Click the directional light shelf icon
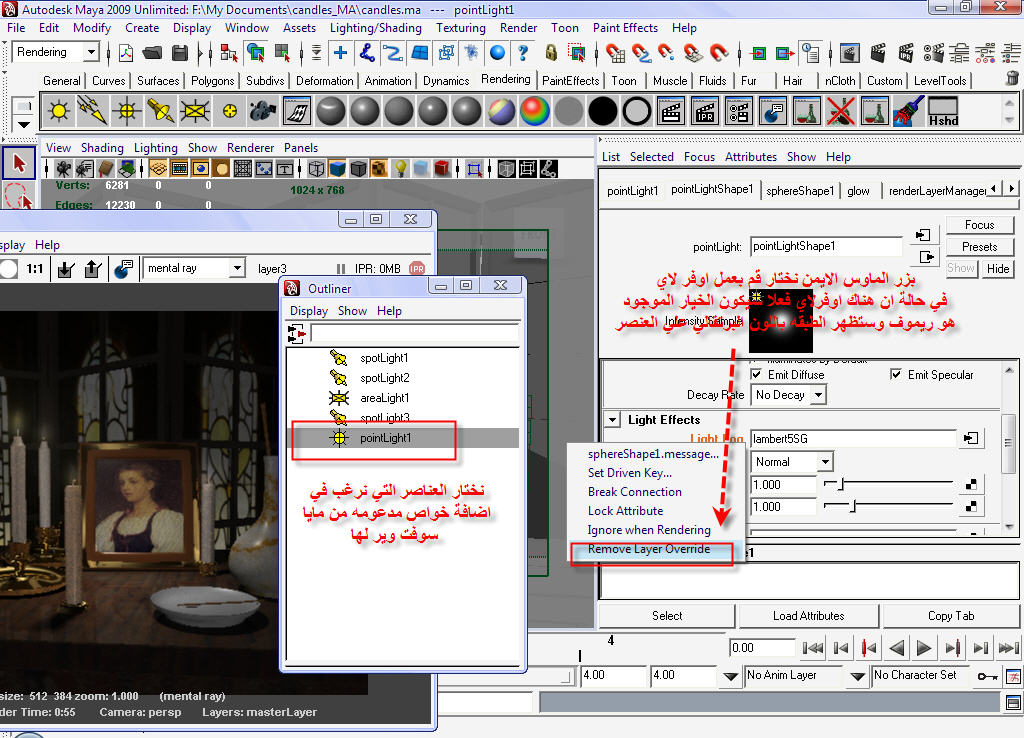1024x738 pixels. pos(92,110)
